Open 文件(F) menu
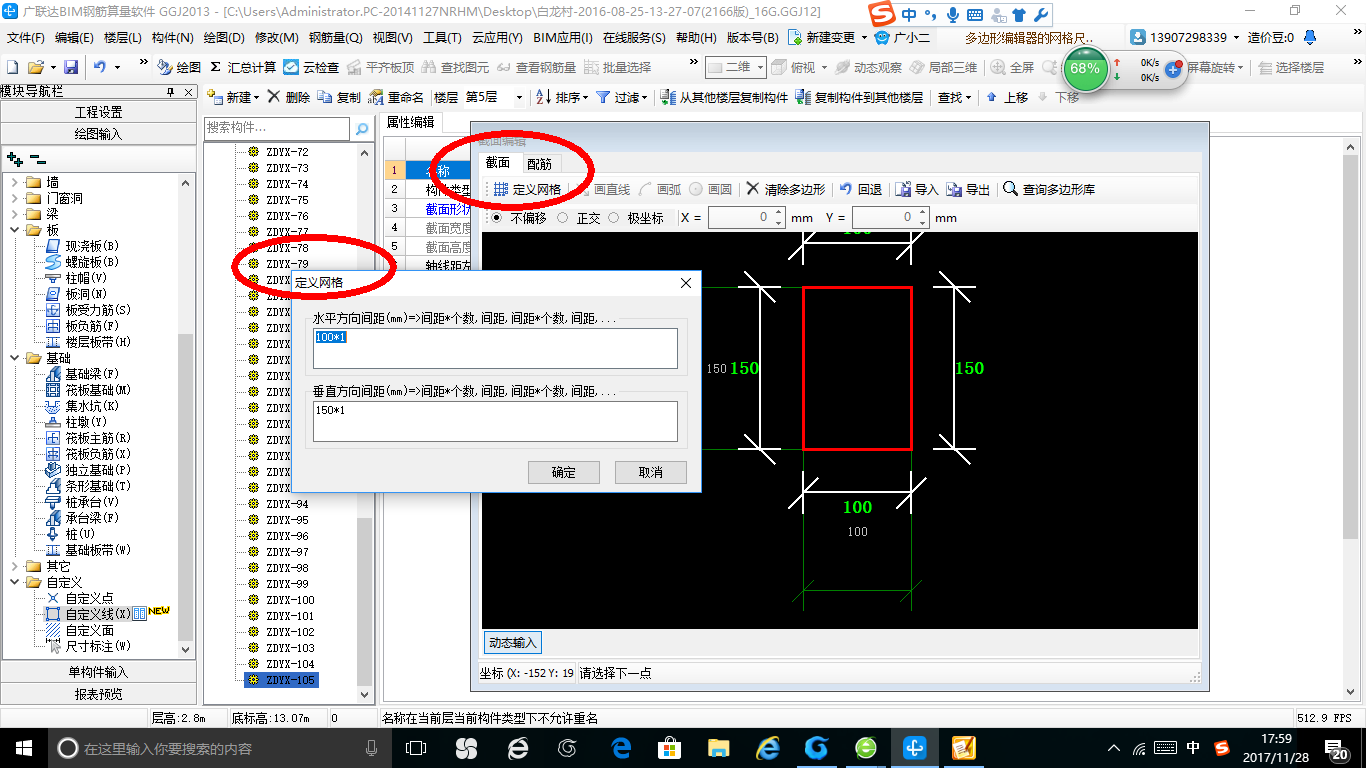1366x768 pixels. click(x=26, y=38)
